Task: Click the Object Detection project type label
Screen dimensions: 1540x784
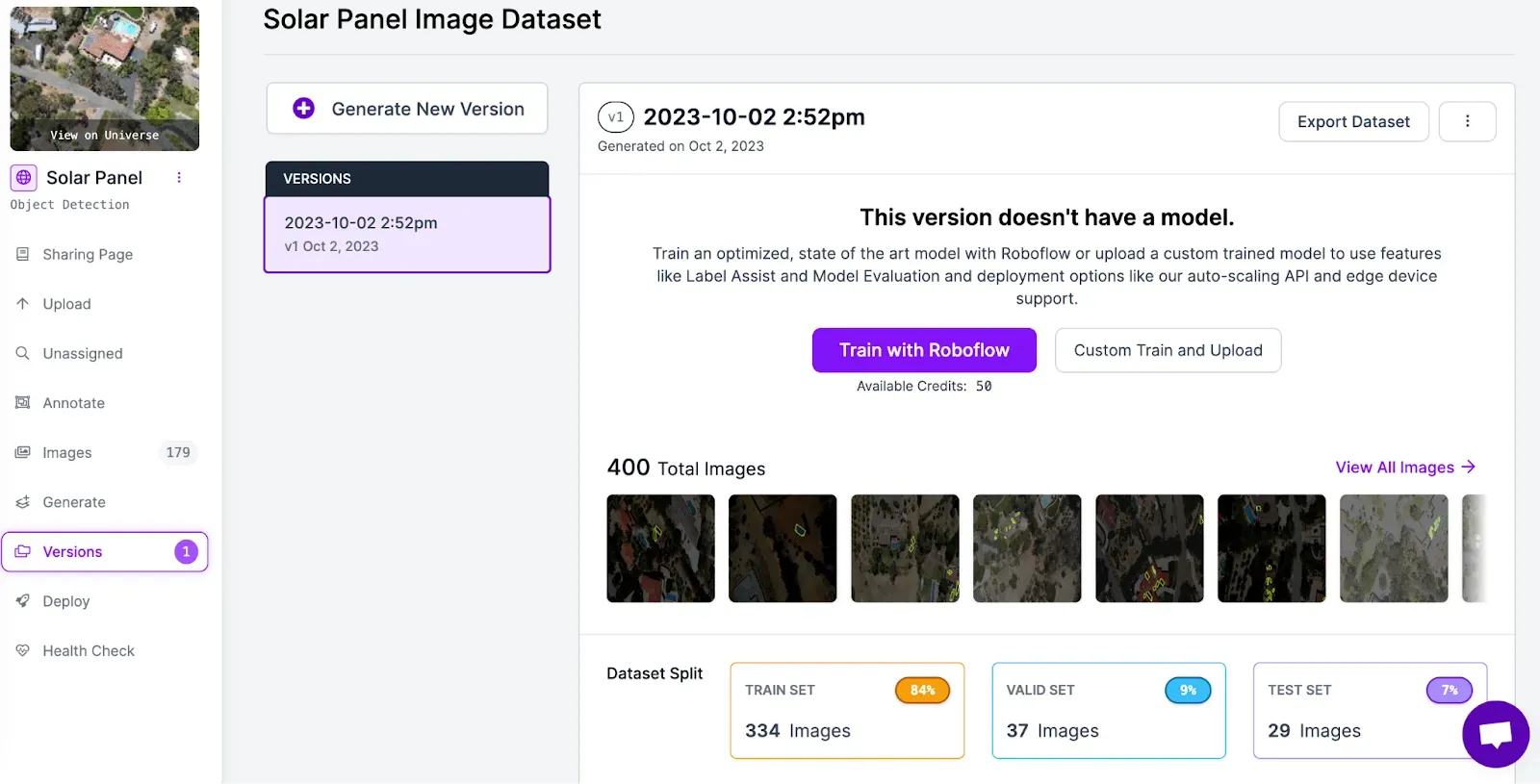Action: pos(69,205)
